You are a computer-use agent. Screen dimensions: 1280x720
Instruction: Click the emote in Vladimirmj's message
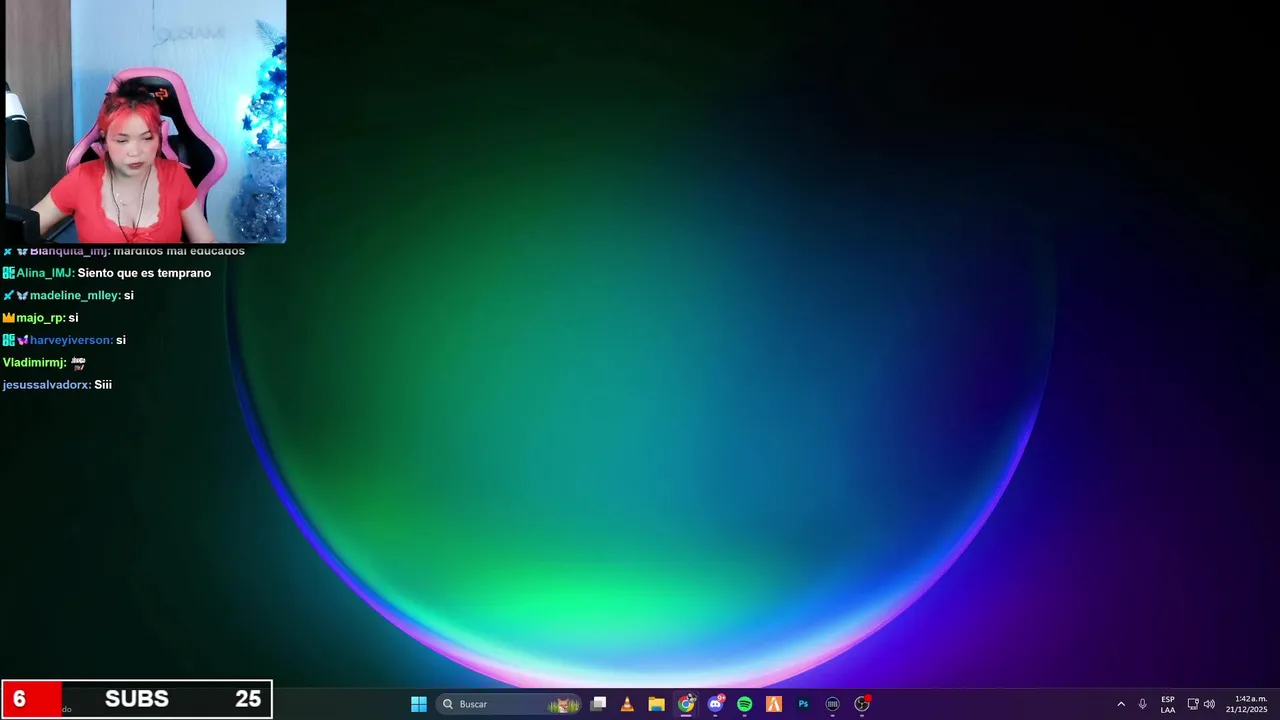point(78,363)
